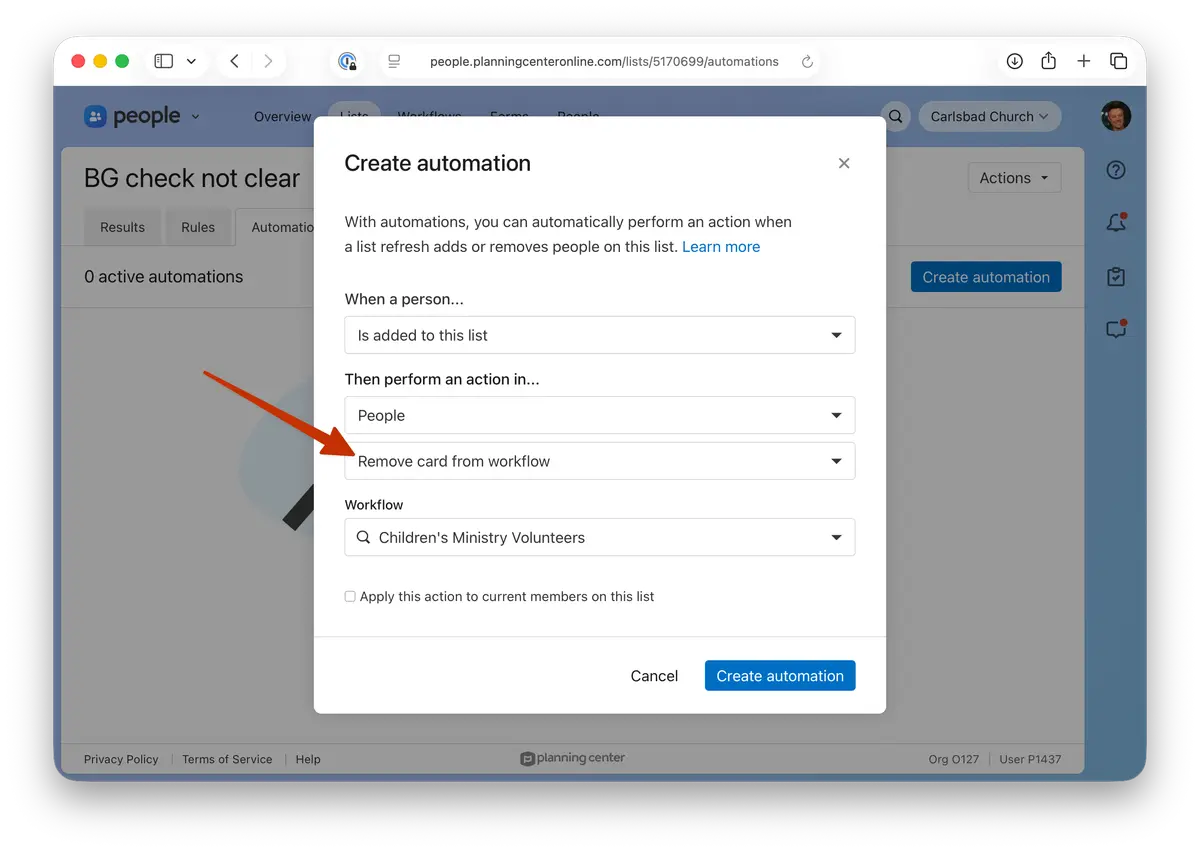Search with the magnifier icon
Image resolution: width=1200 pixels, height=852 pixels.
point(896,116)
